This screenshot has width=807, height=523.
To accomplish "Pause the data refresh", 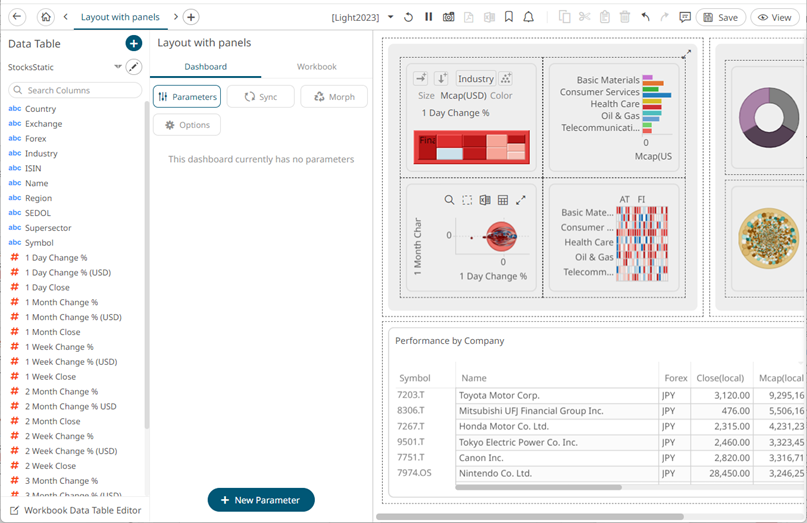I will (428, 17).
